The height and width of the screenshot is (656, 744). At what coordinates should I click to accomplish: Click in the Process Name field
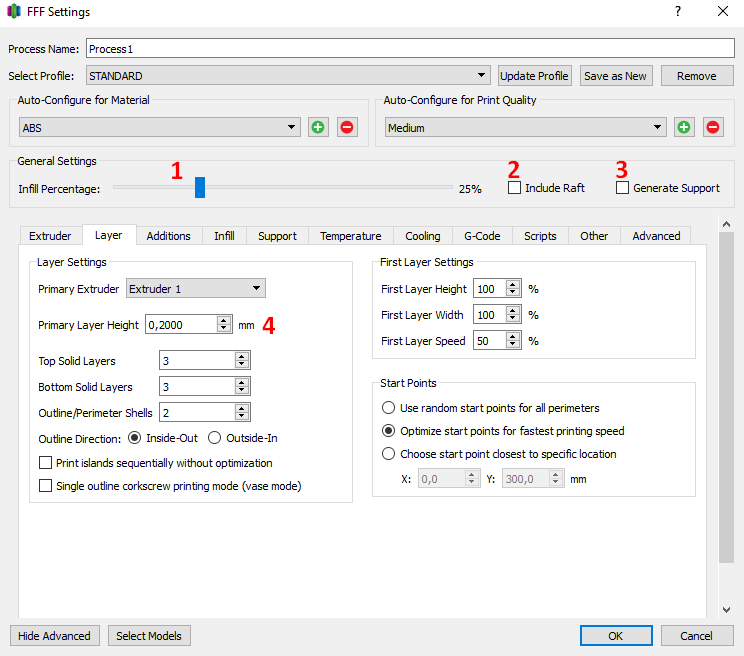(x=410, y=48)
